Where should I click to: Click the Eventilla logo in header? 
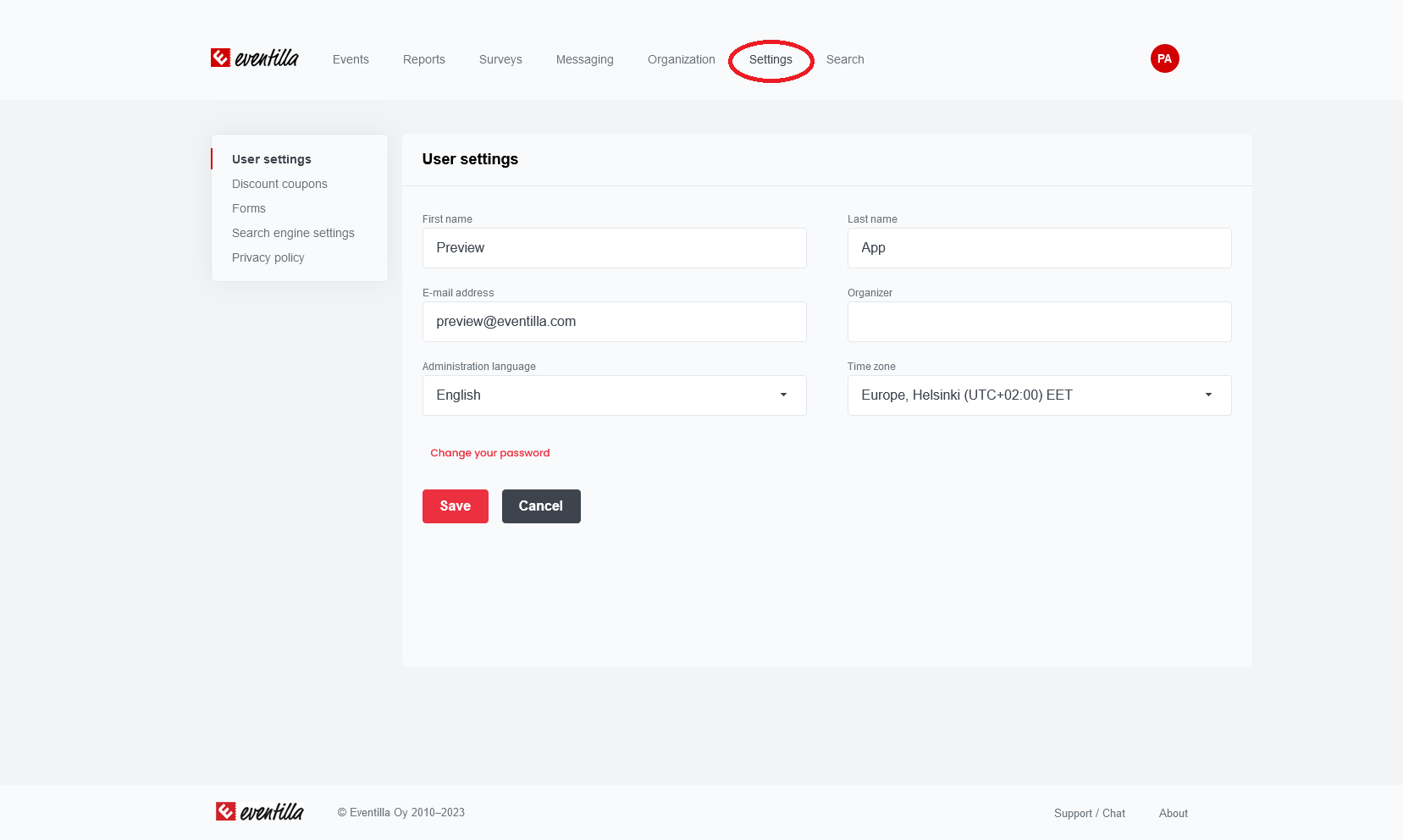255,58
